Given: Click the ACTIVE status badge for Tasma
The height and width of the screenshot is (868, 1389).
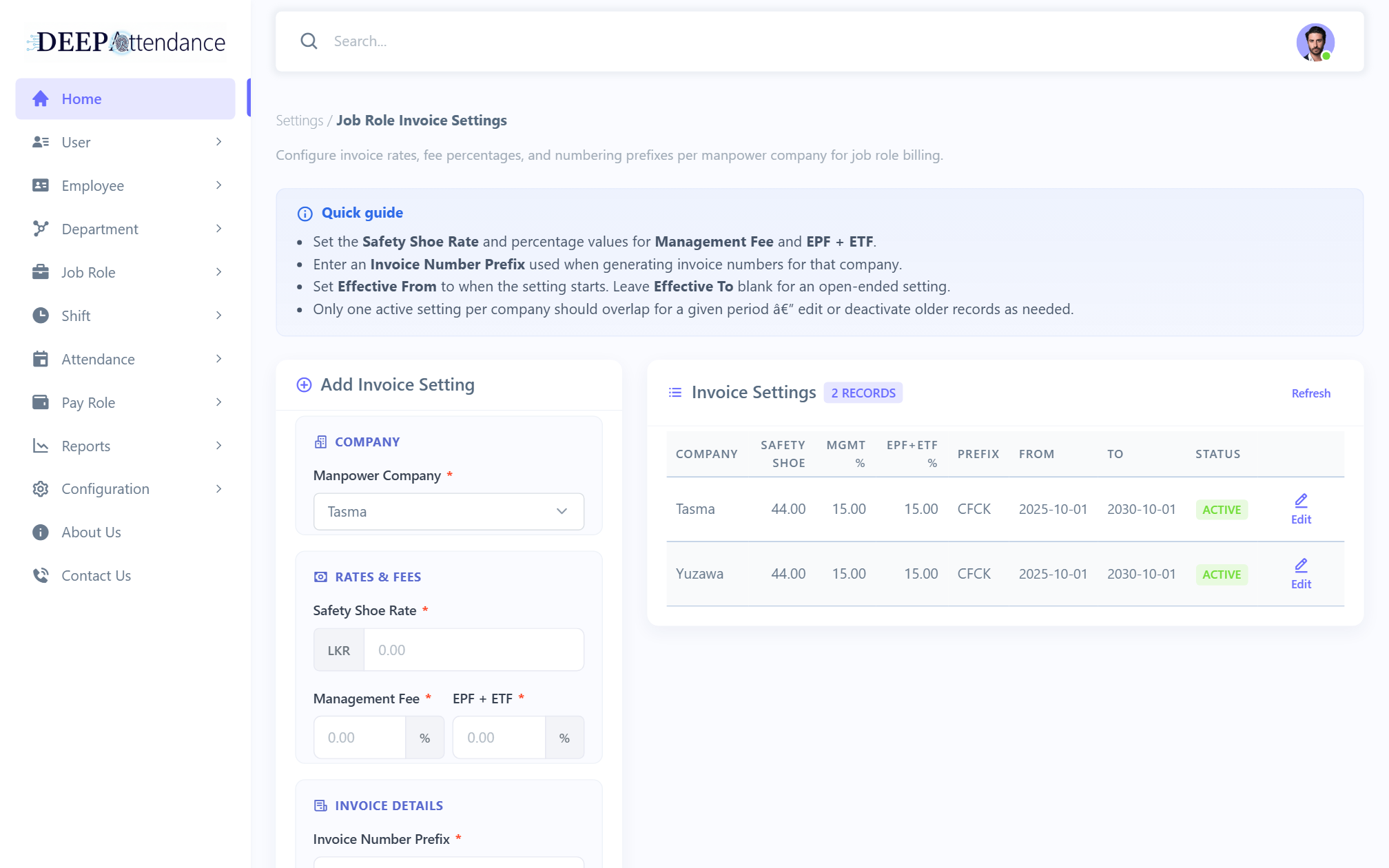Looking at the screenshot, I should click(1222, 510).
